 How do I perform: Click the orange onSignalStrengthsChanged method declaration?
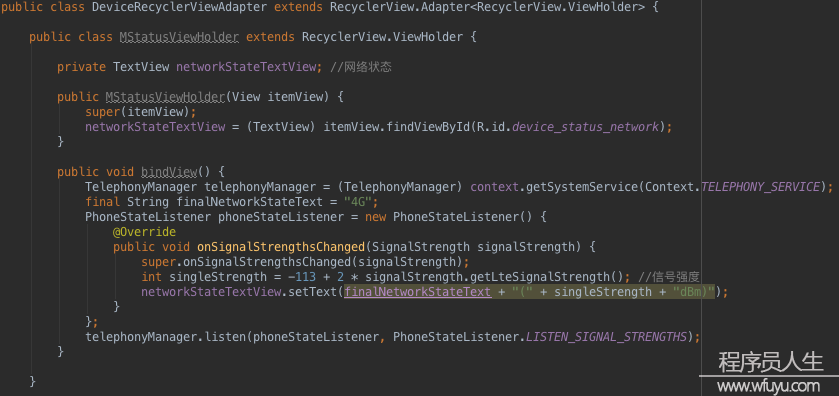point(281,247)
